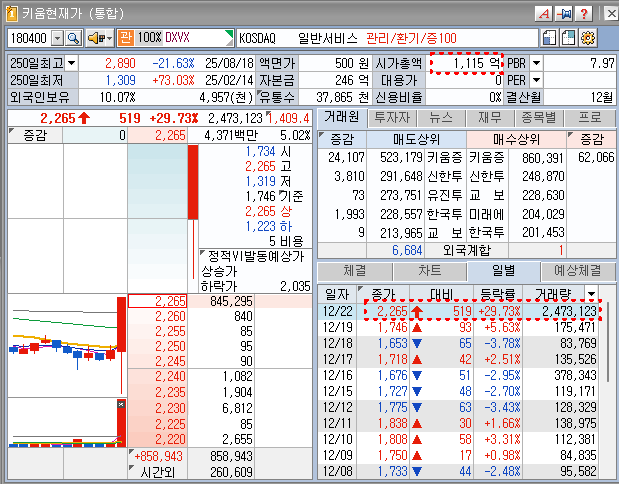Click the yellow window number 1 icon
The image size is (619, 484).
[11, 13]
